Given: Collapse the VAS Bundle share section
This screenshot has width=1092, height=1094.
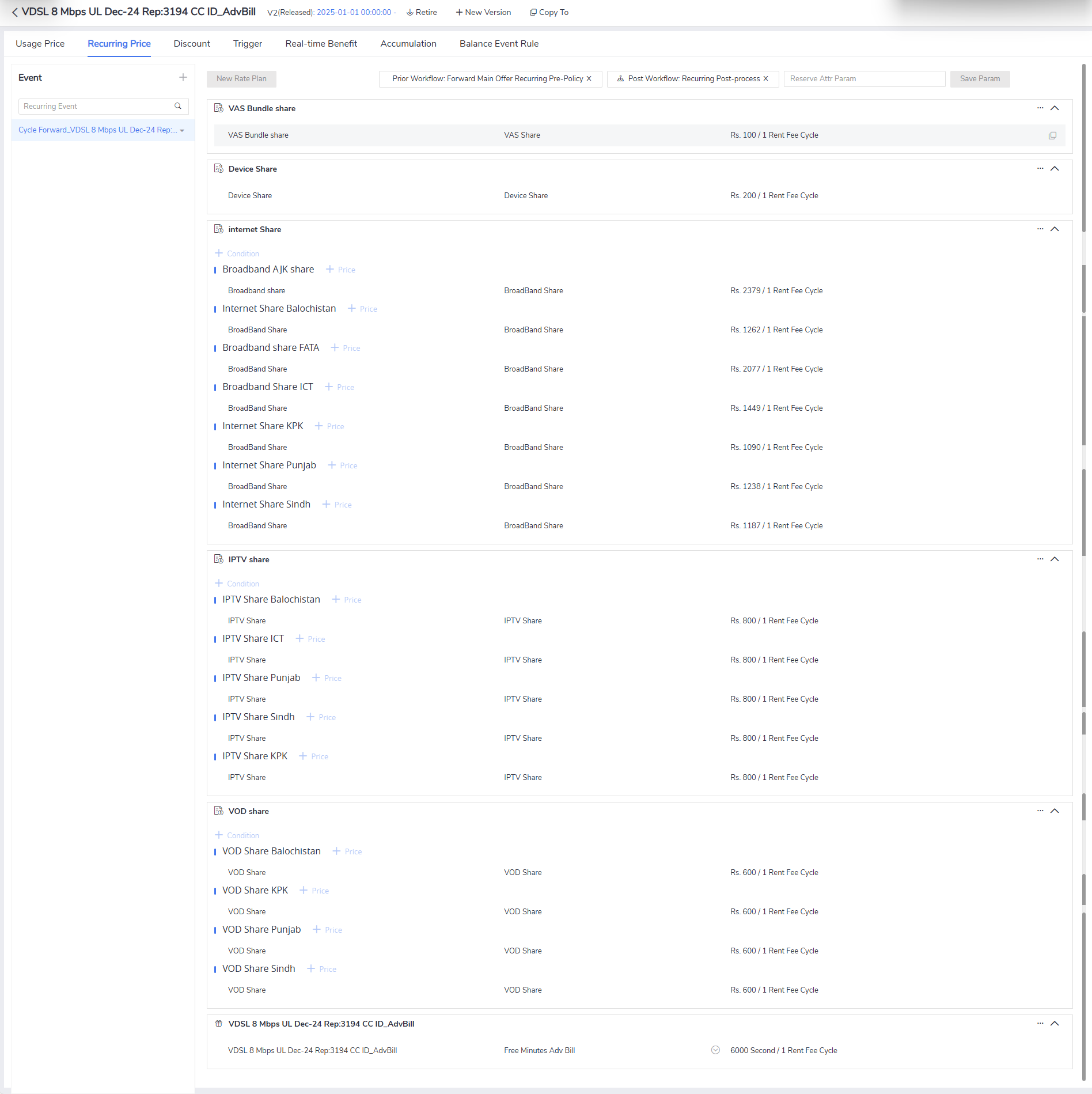Looking at the screenshot, I should (x=1055, y=108).
